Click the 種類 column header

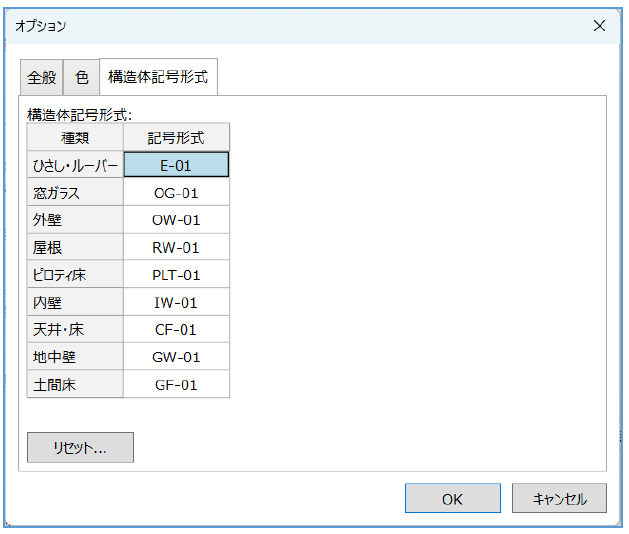[x=75, y=138]
